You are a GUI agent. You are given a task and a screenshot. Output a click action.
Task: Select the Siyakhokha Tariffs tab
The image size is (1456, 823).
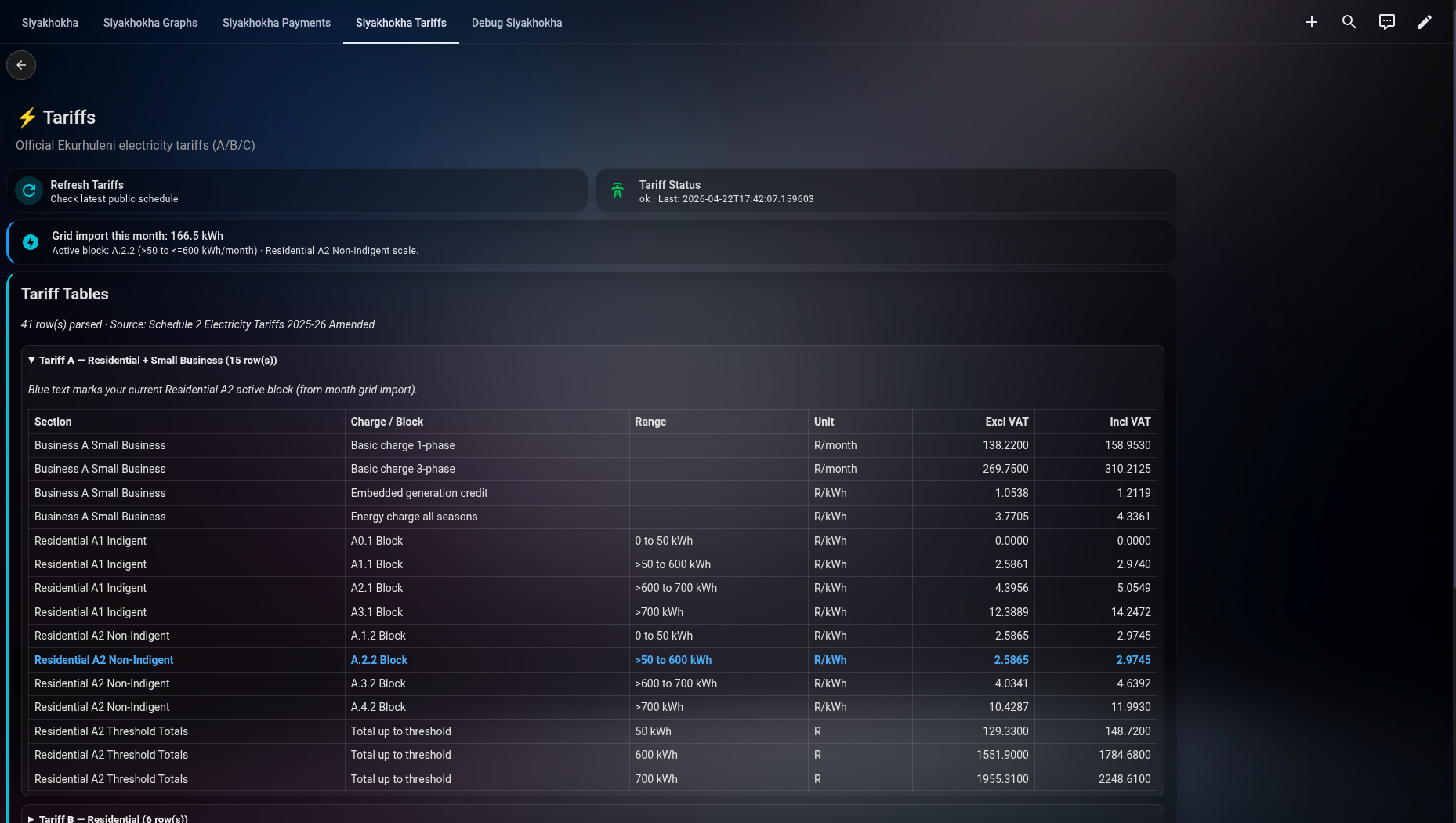click(x=401, y=23)
